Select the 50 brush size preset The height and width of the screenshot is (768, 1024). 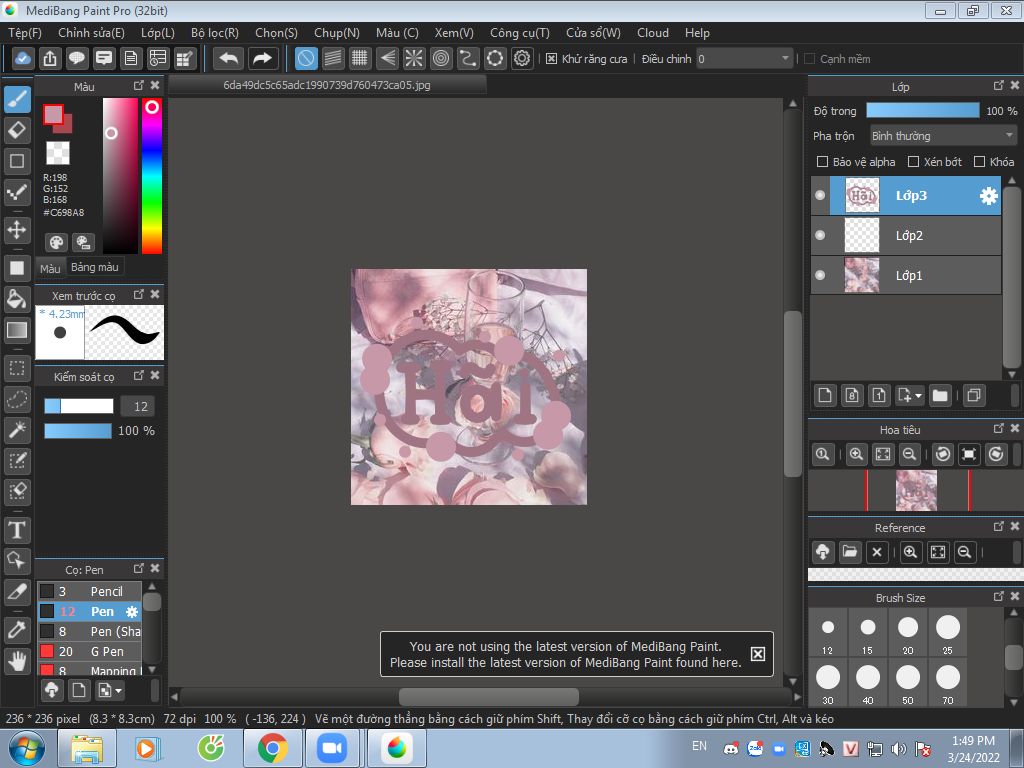[908, 682]
